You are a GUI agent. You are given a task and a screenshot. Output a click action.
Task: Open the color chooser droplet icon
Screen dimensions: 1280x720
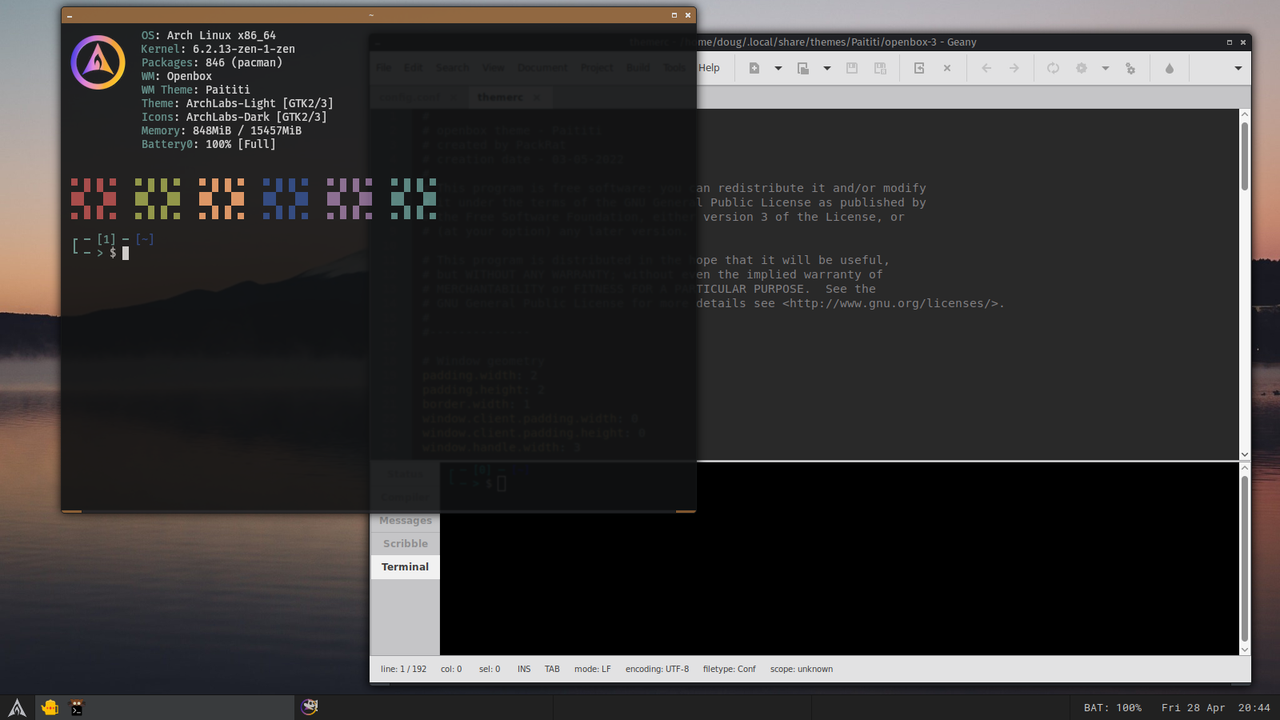point(1169,68)
